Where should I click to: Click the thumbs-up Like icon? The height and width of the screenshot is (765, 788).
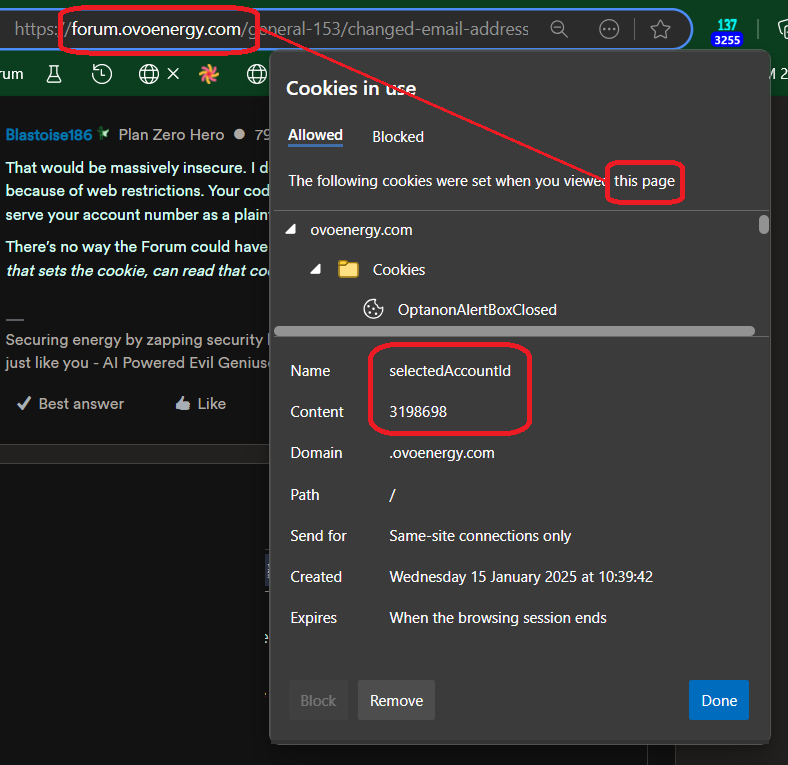pos(183,403)
